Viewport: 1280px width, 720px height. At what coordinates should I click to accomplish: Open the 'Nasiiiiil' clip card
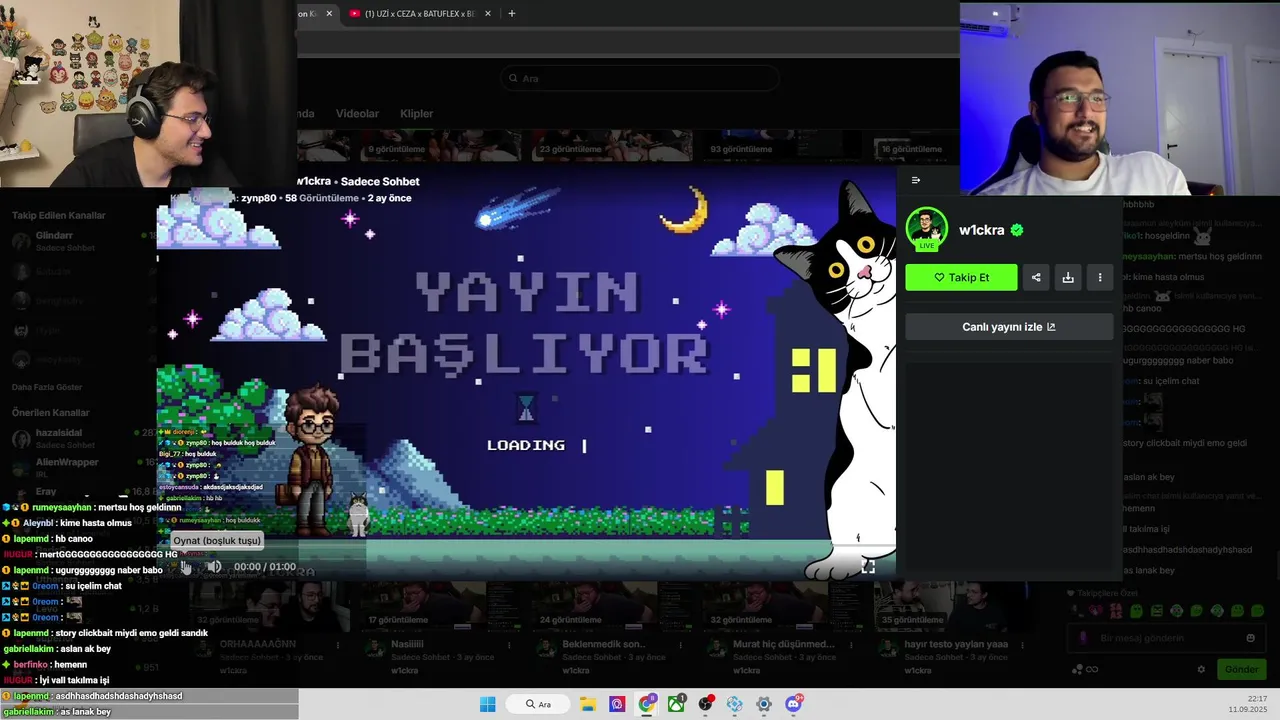pyautogui.click(x=441, y=629)
